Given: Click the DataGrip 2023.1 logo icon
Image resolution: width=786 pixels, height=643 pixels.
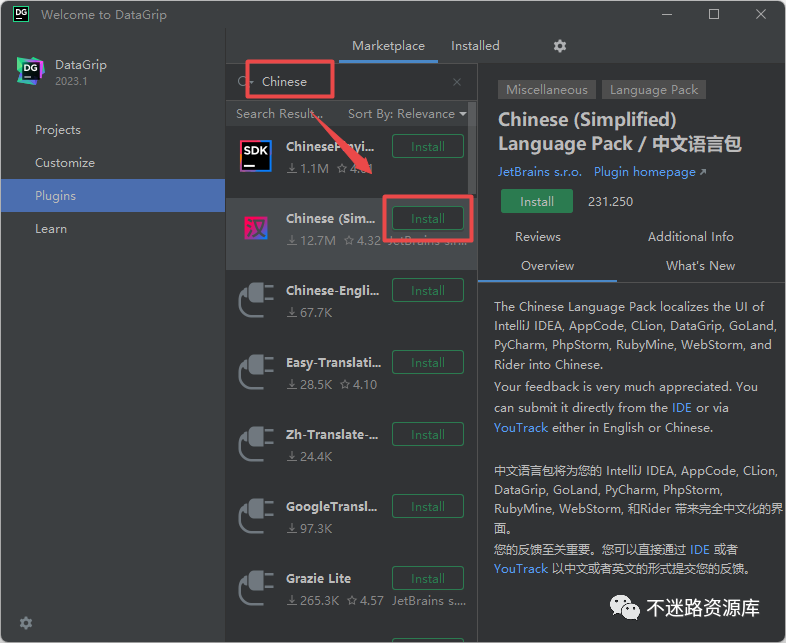Looking at the screenshot, I should [x=30, y=71].
